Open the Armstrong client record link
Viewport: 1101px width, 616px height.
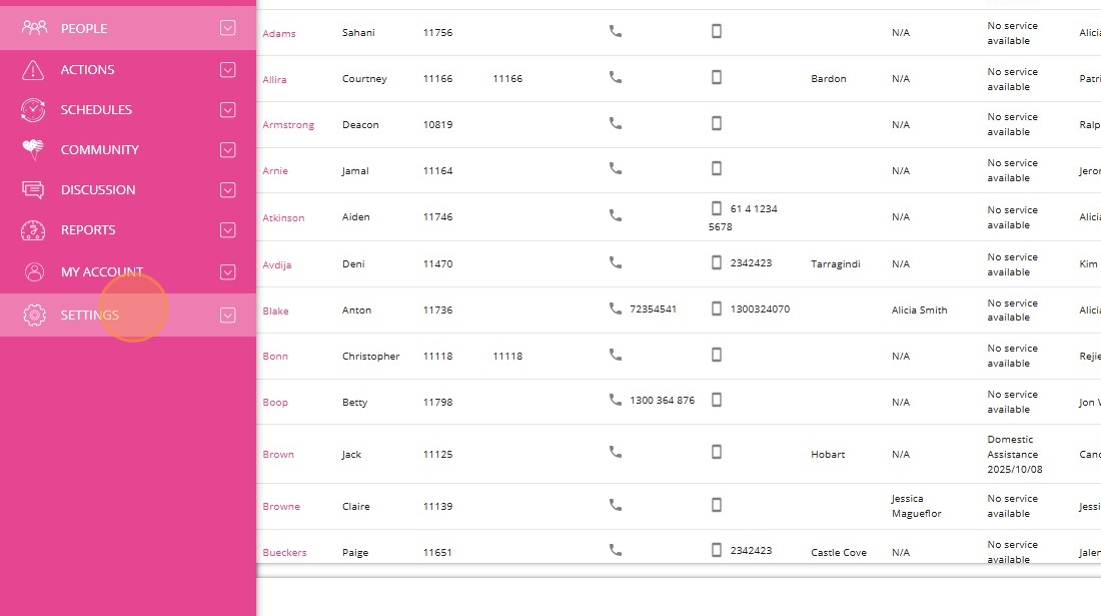click(x=288, y=125)
